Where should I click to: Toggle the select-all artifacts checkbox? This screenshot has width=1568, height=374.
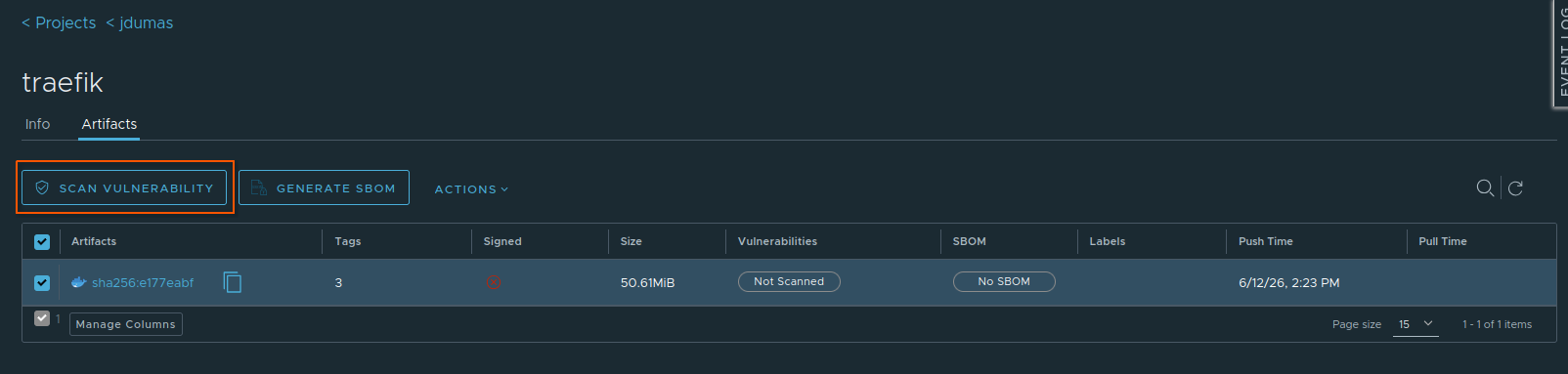point(42,242)
